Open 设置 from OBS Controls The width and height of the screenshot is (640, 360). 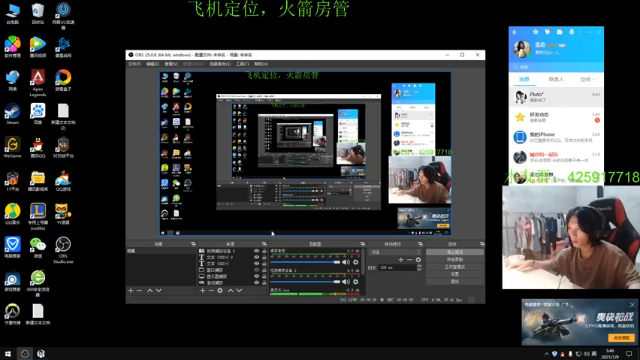click(x=455, y=274)
